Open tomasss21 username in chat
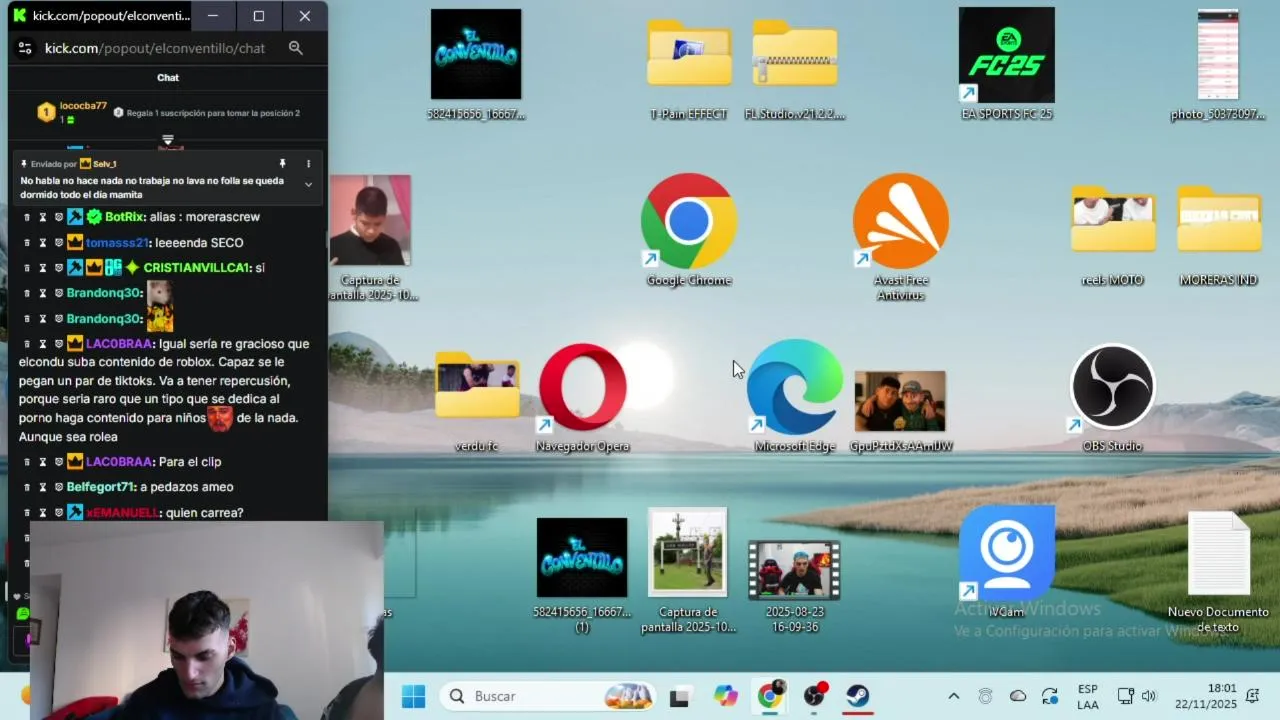The width and height of the screenshot is (1280, 720). (x=117, y=243)
